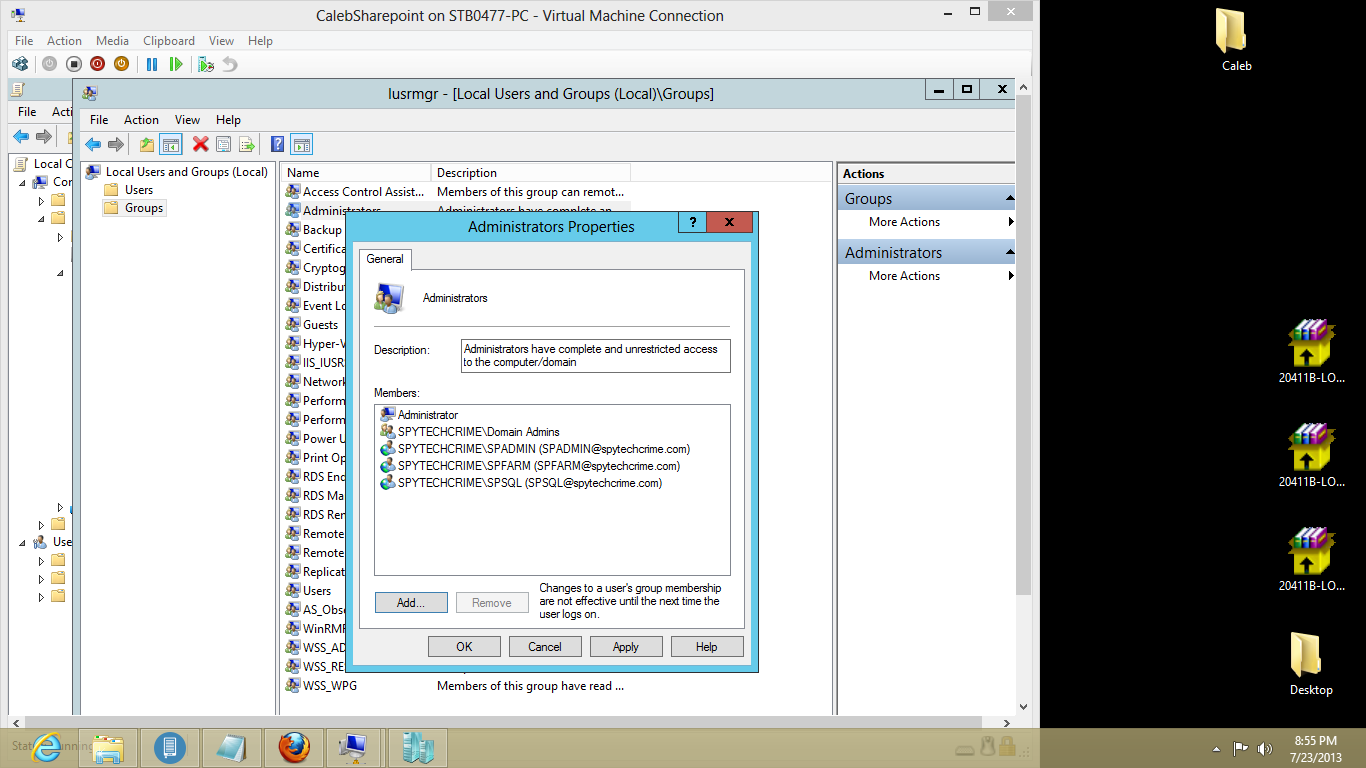
Task: Open the Notepad icon in the taskbar
Action: 231,746
